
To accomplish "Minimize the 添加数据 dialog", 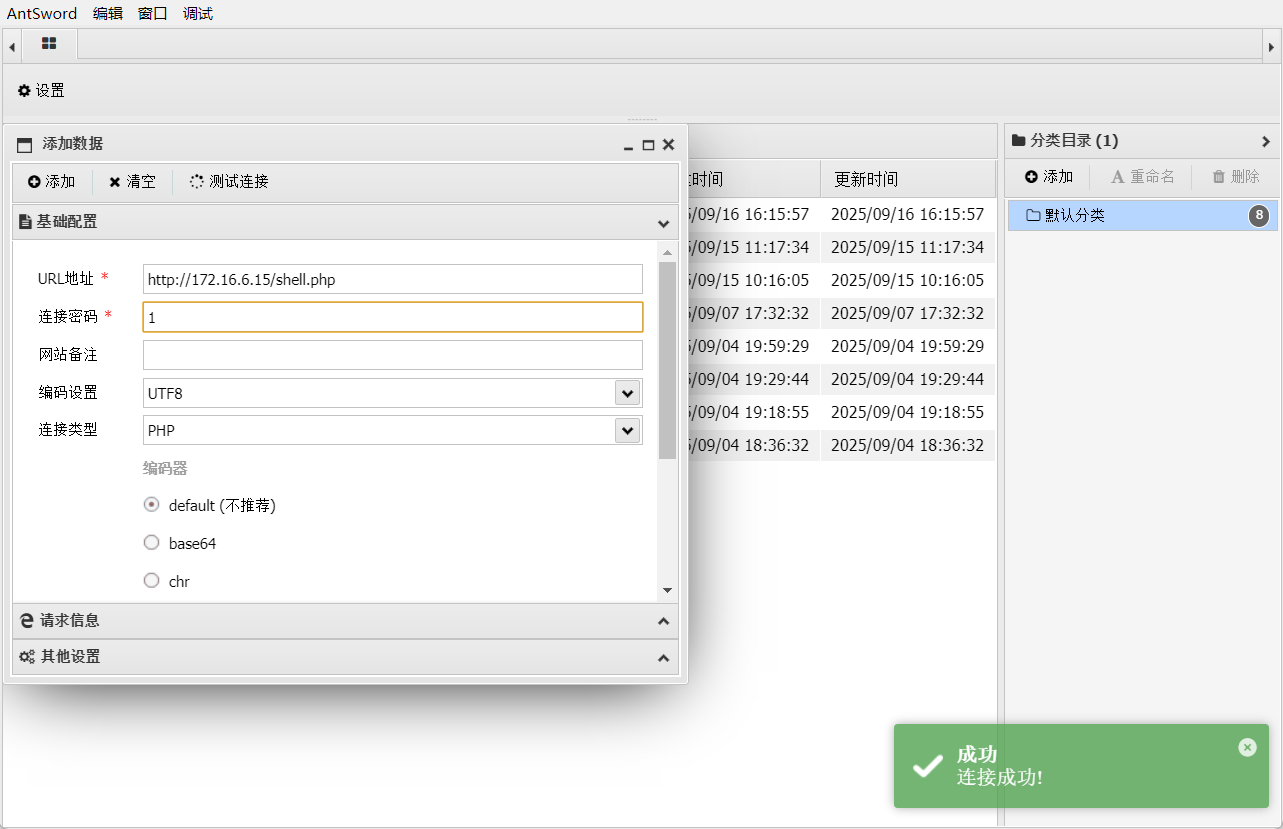I will pos(628,146).
